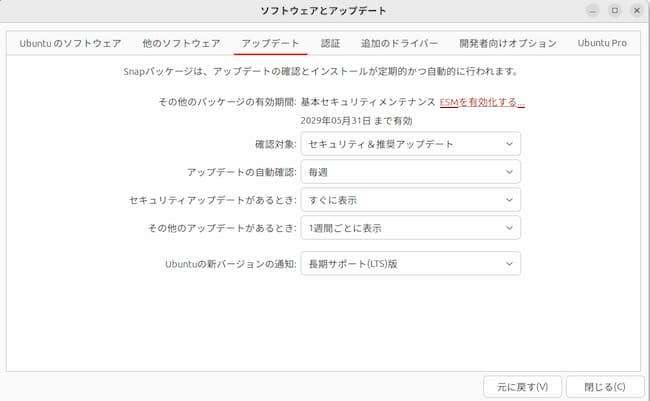Open the Ubuntu Pro tab
Screen dimensions: 650x401
602,43
